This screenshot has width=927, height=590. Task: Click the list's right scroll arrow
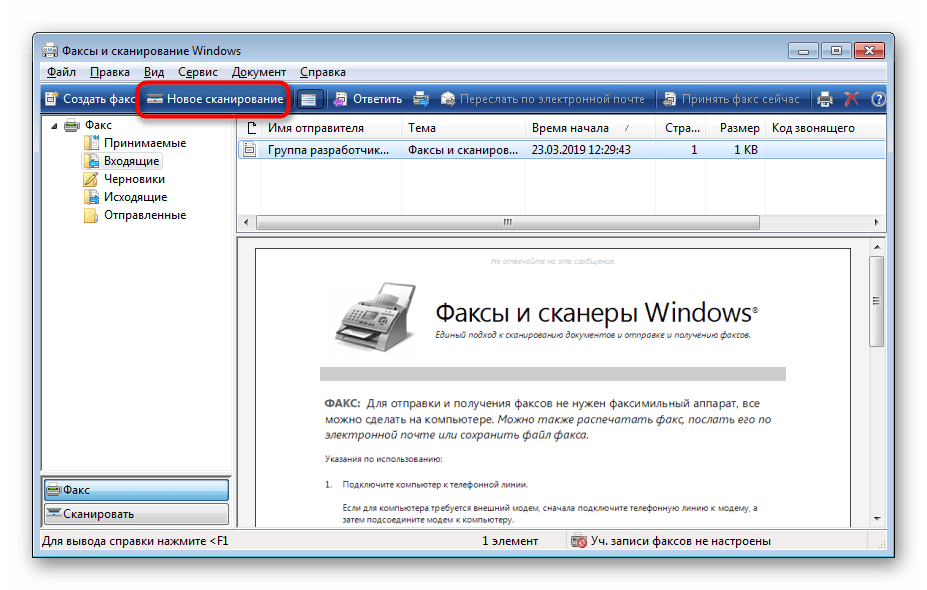coord(876,222)
